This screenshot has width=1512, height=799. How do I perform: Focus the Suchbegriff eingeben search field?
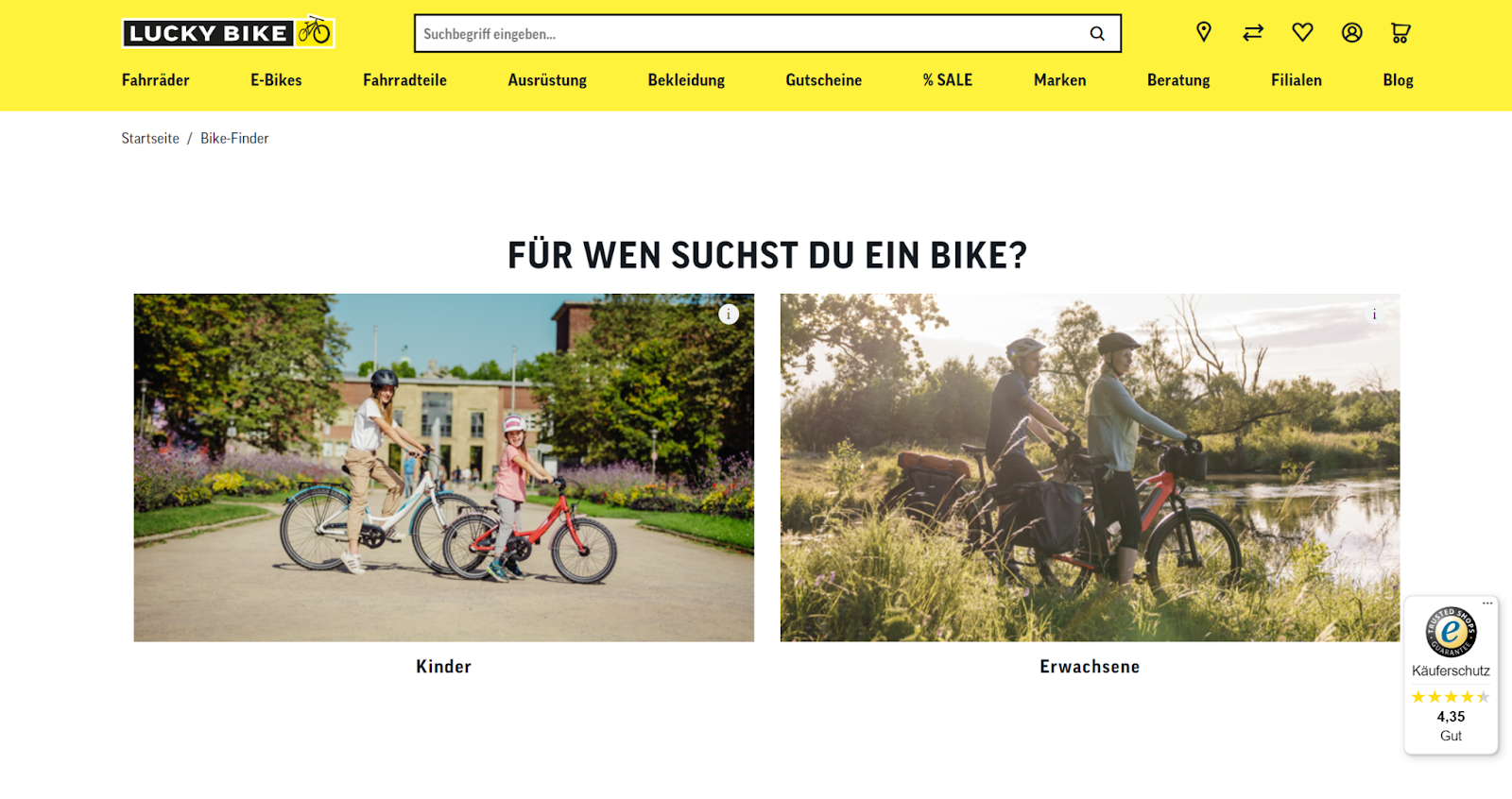pos(751,33)
